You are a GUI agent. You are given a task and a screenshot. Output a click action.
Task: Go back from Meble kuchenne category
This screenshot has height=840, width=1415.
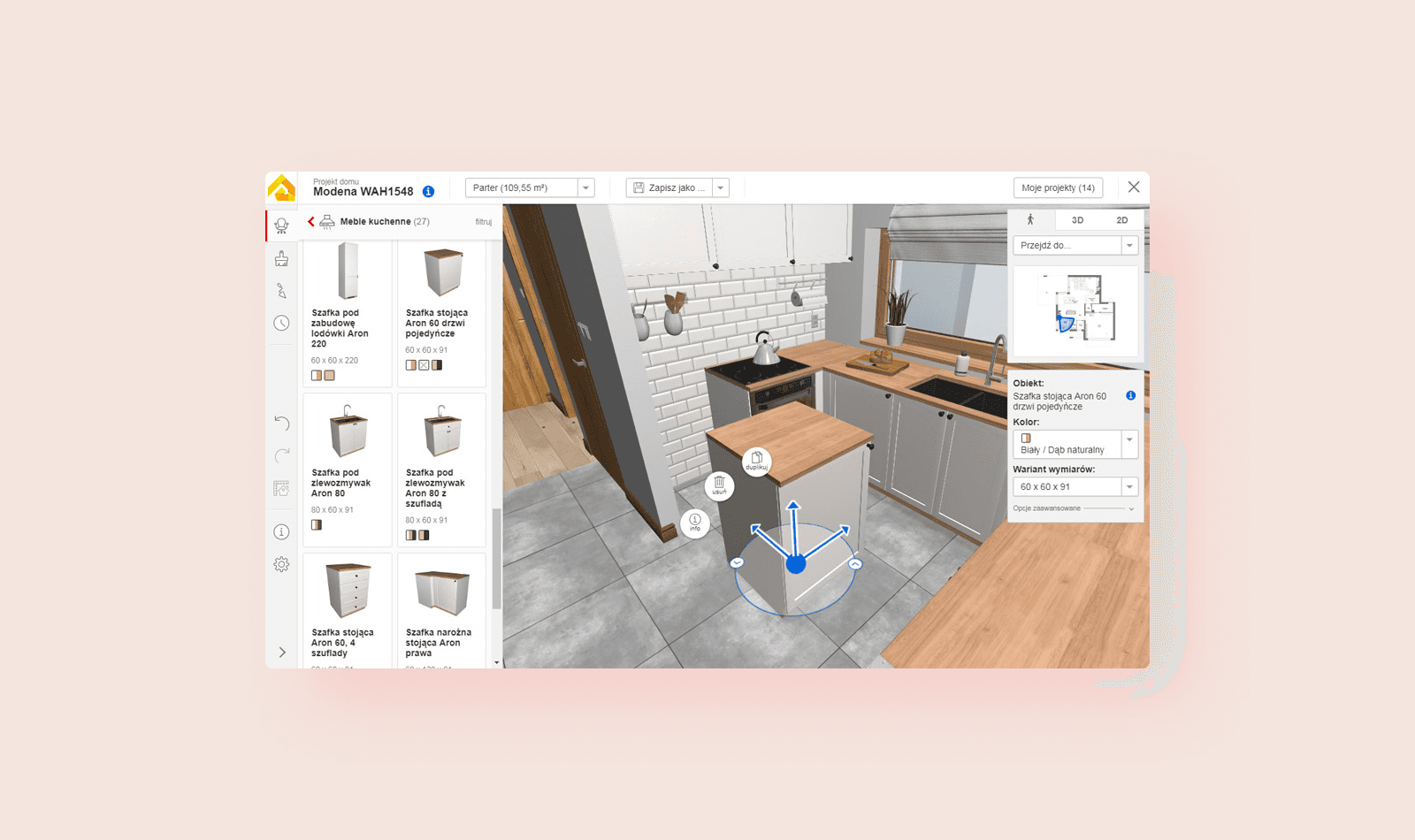(311, 221)
